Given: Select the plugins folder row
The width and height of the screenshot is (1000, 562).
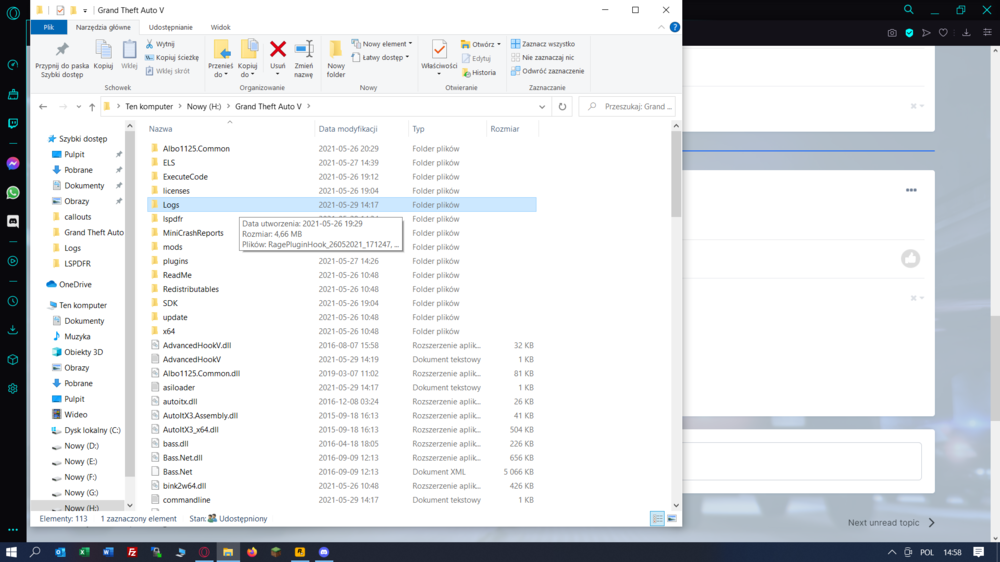Looking at the screenshot, I should (342, 261).
